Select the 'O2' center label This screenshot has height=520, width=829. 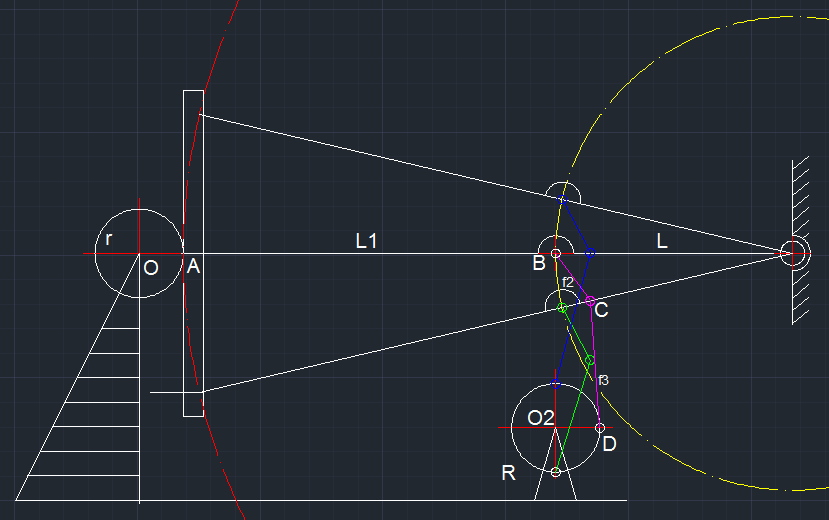click(541, 418)
